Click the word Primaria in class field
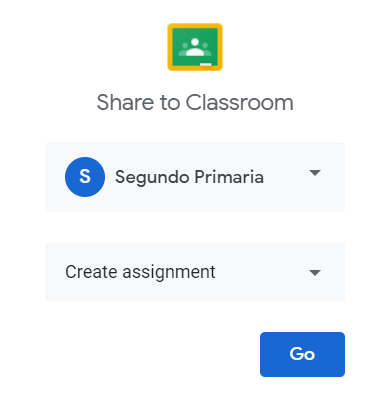This screenshot has width=381, height=398. pos(229,176)
